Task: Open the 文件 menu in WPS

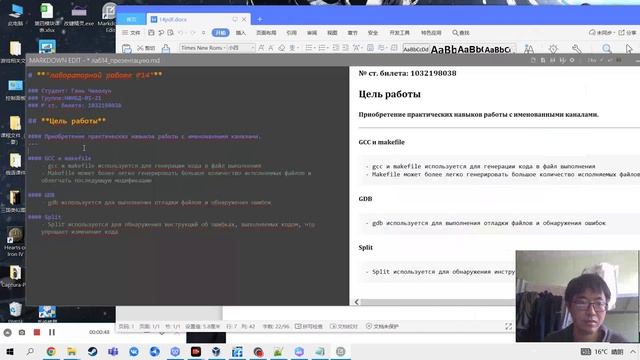Action: coord(131,33)
